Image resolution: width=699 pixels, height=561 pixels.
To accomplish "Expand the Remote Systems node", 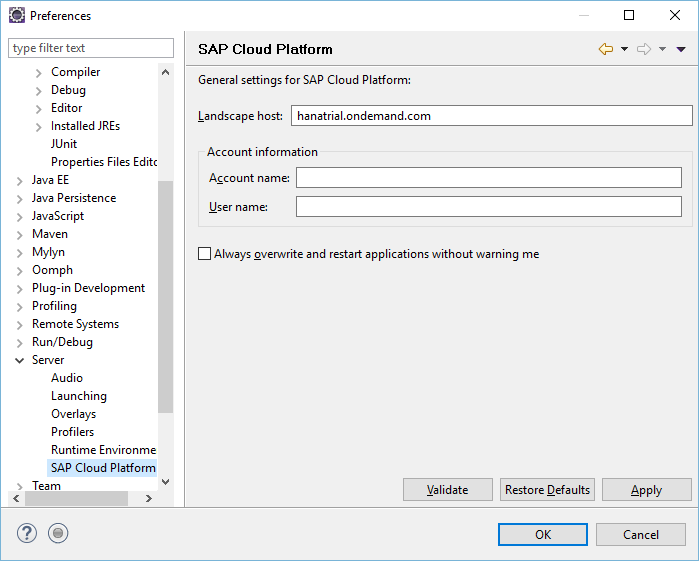I will coord(20,325).
